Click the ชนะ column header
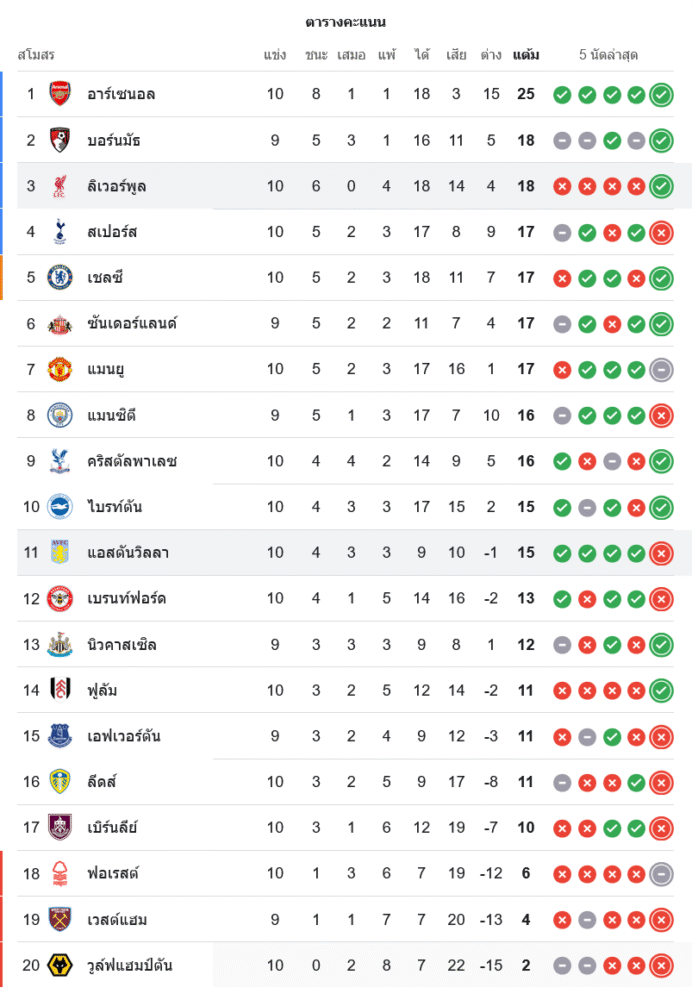This screenshot has width=692, height=1000. pyautogui.click(x=316, y=54)
